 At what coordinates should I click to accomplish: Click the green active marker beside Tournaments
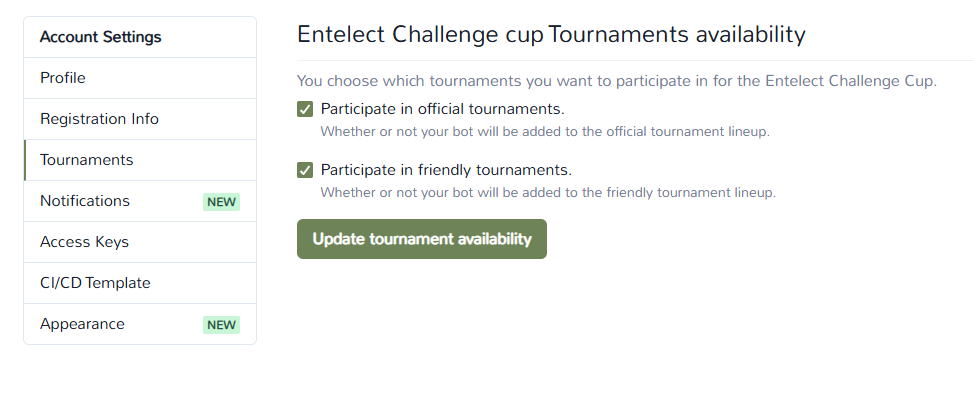click(25, 160)
